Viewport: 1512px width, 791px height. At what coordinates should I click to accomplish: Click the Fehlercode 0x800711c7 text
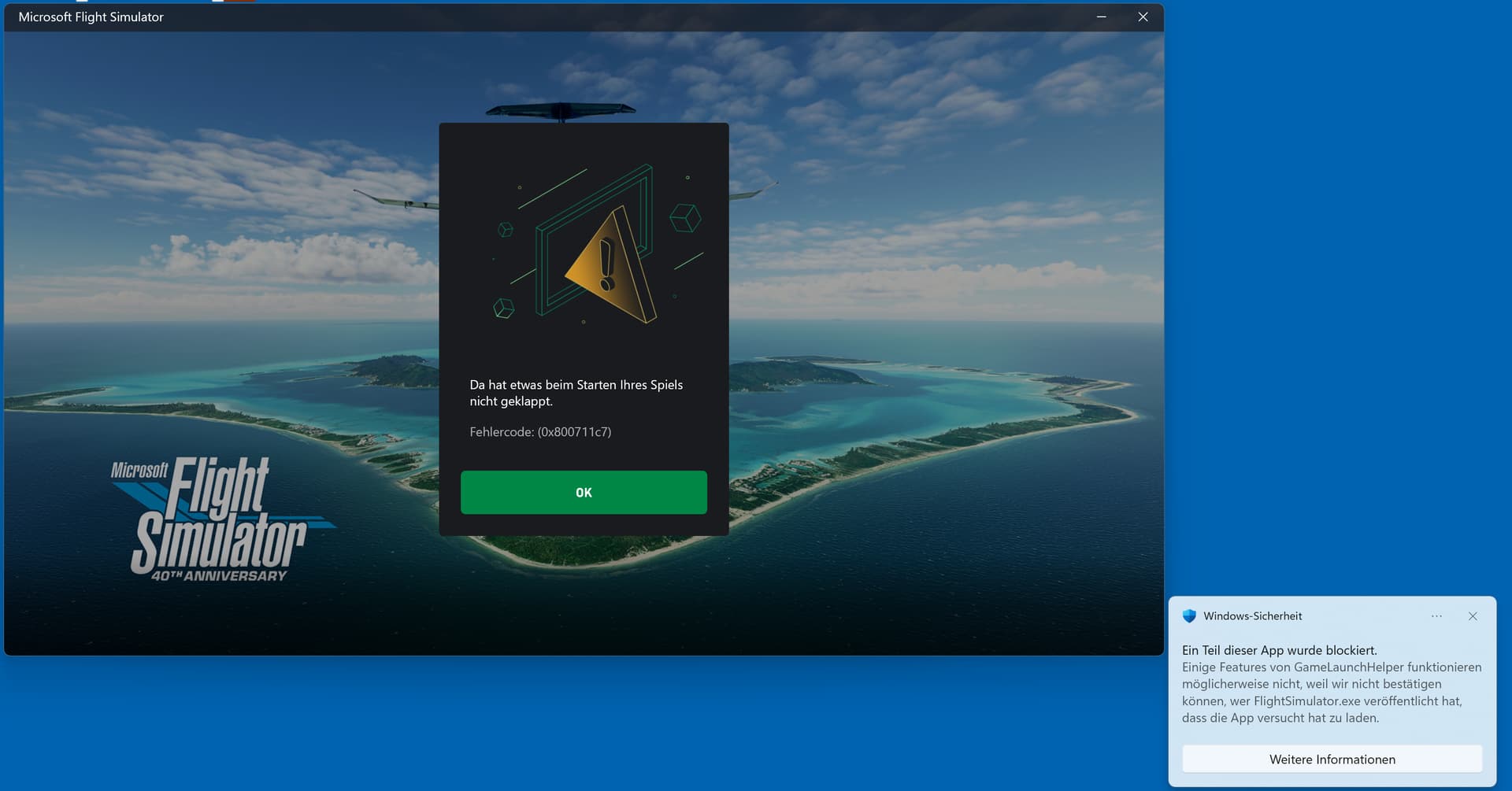540,432
